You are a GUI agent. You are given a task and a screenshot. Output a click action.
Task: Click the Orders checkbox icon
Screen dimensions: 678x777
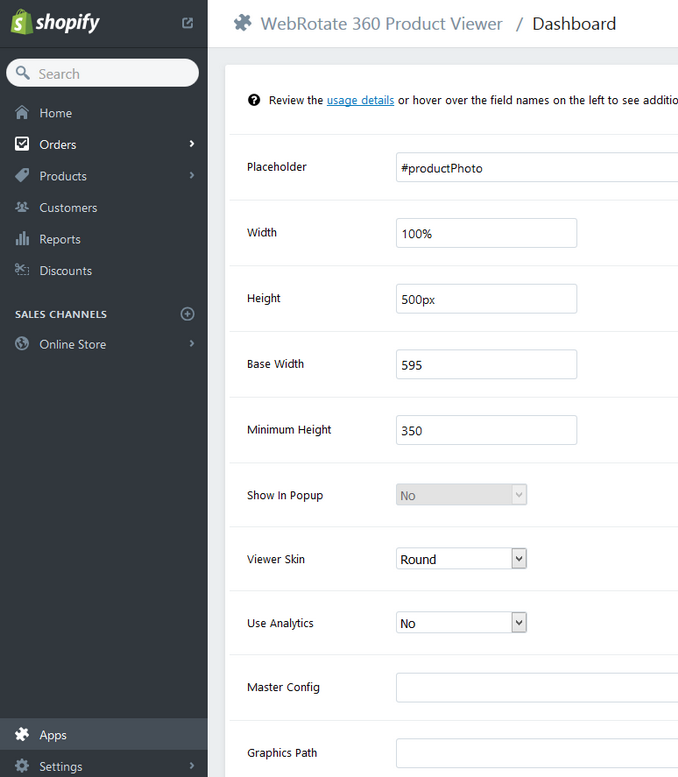coord(22,144)
